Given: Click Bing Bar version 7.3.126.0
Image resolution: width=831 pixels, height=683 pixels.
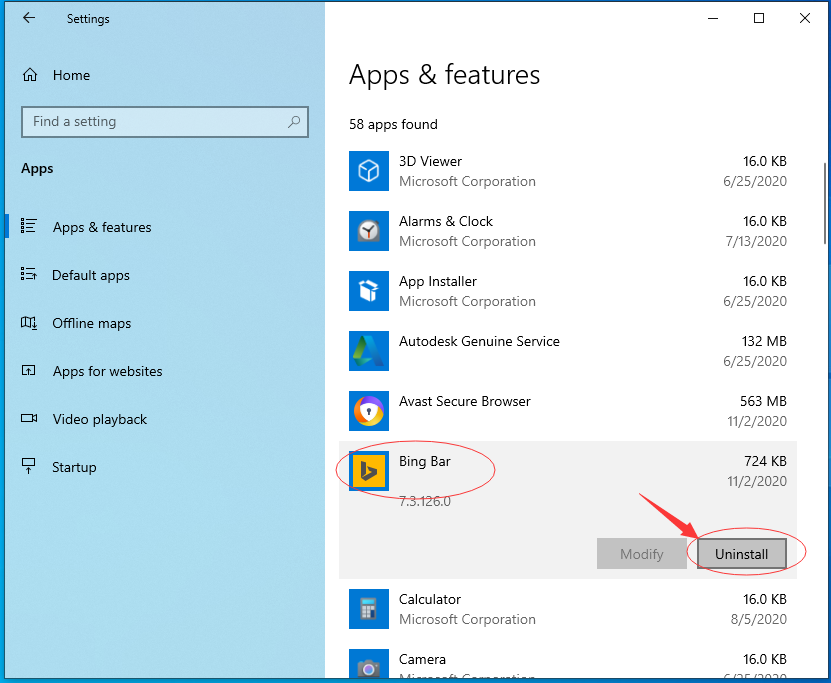Looking at the screenshot, I should 425,501.
